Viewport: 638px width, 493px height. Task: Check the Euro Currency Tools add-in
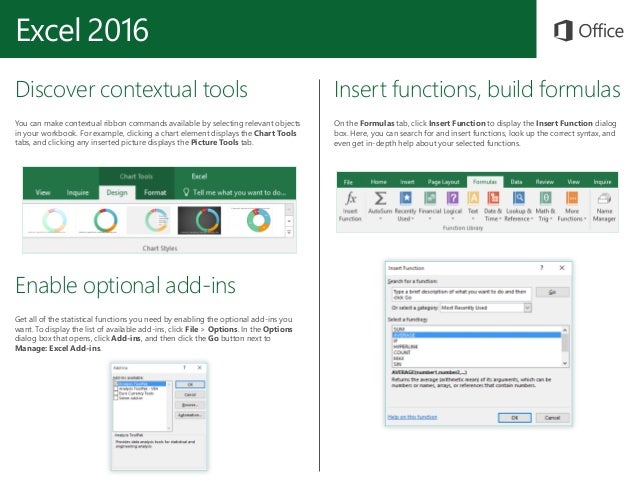pyautogui.click(x=116, y=393)
